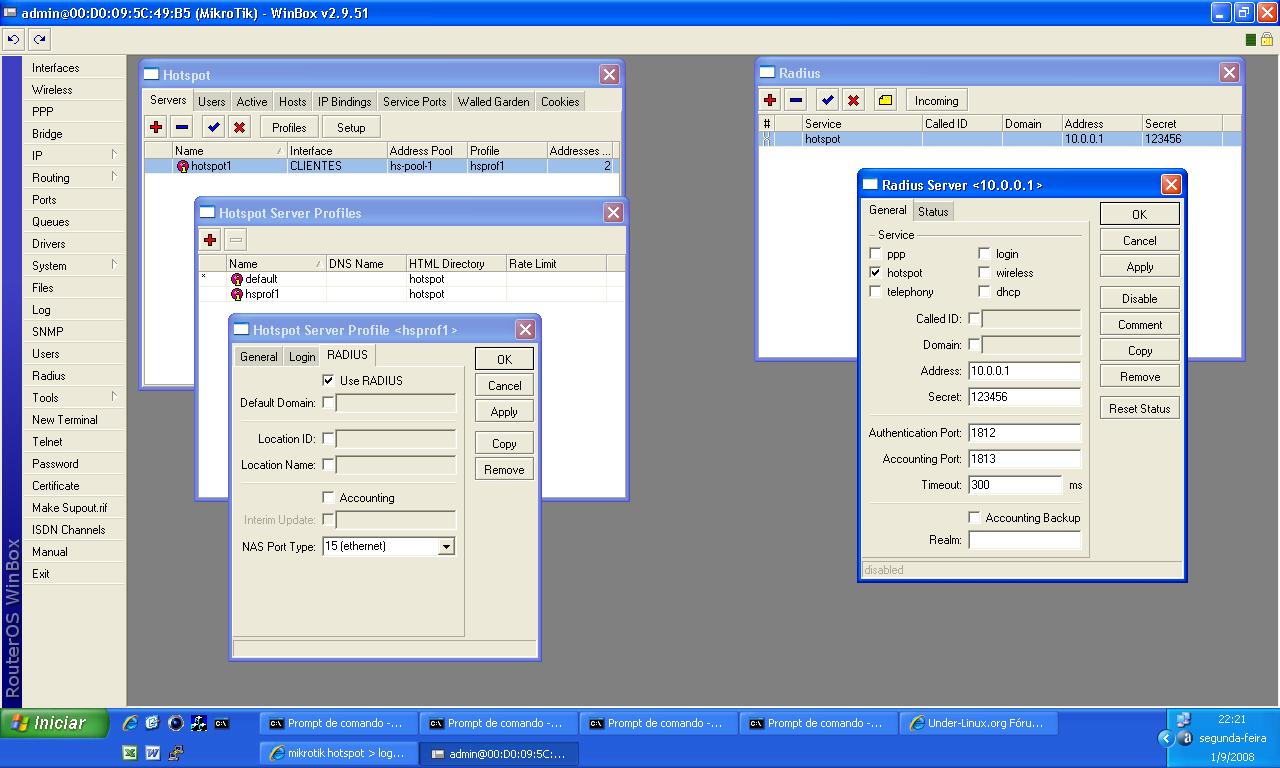Screen dimensions: 1280x768
Task: Launch Internet Explorer from the quick launch
Action: pos(130,723)
